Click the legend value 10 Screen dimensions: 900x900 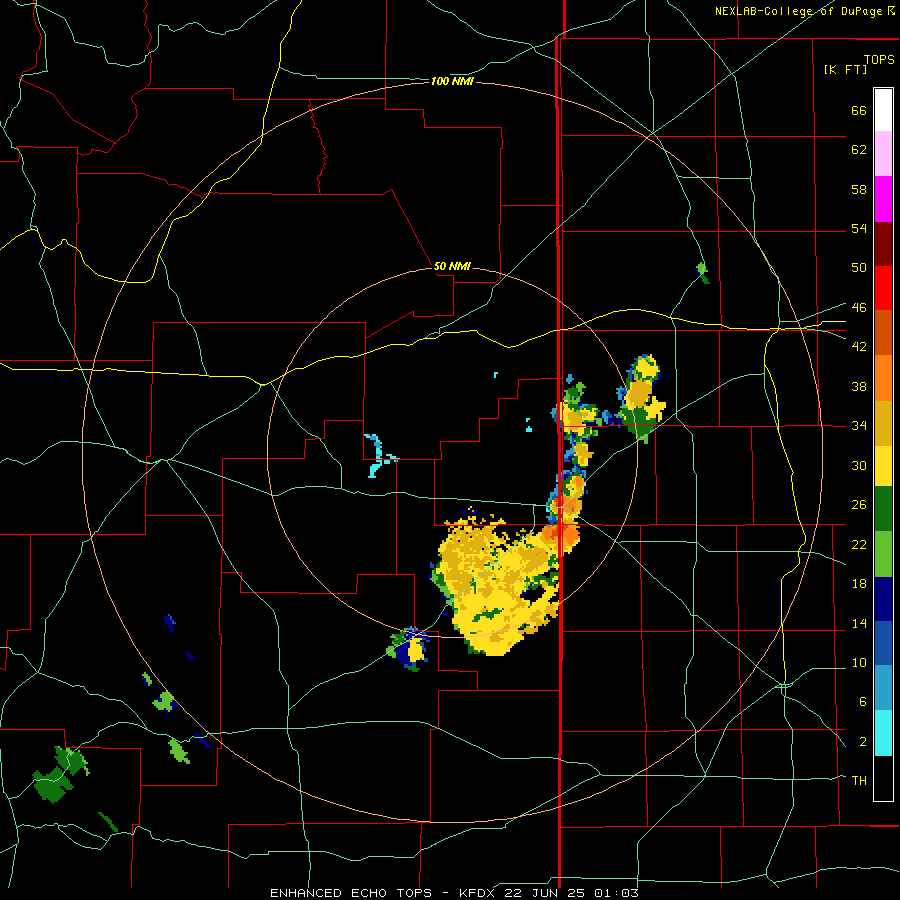pyautogui.click(x=859, y=663)
